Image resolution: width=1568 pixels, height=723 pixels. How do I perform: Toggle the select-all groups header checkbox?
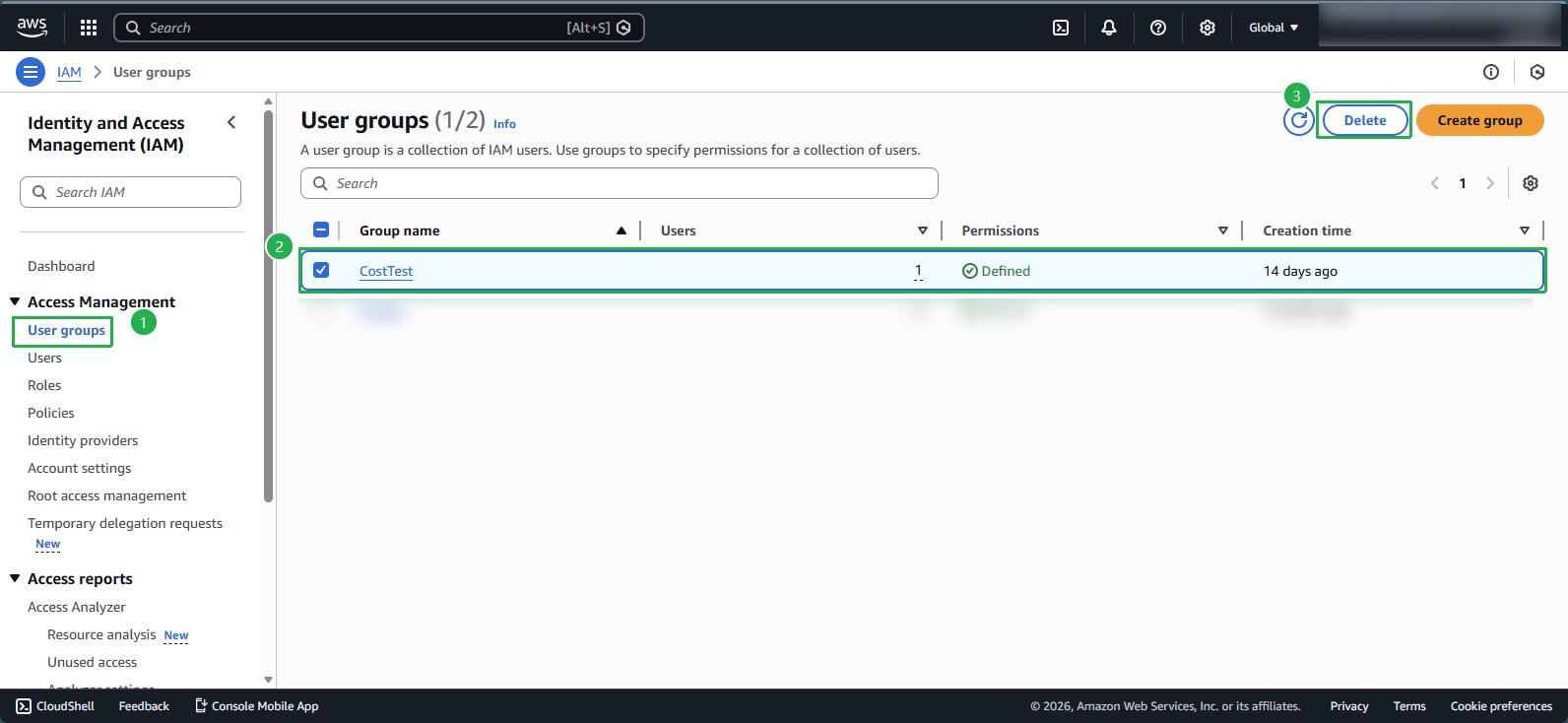point(321,230)
